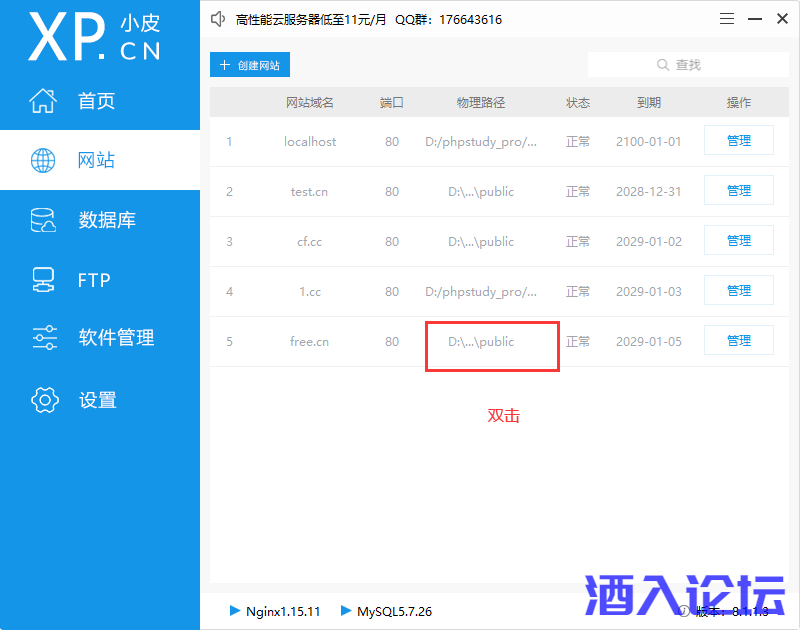The width and height of the screenshot is (800, 630).
Task: Open the hamburger menu in title bar
Action: pyautogui.click(x=727, y=19)
